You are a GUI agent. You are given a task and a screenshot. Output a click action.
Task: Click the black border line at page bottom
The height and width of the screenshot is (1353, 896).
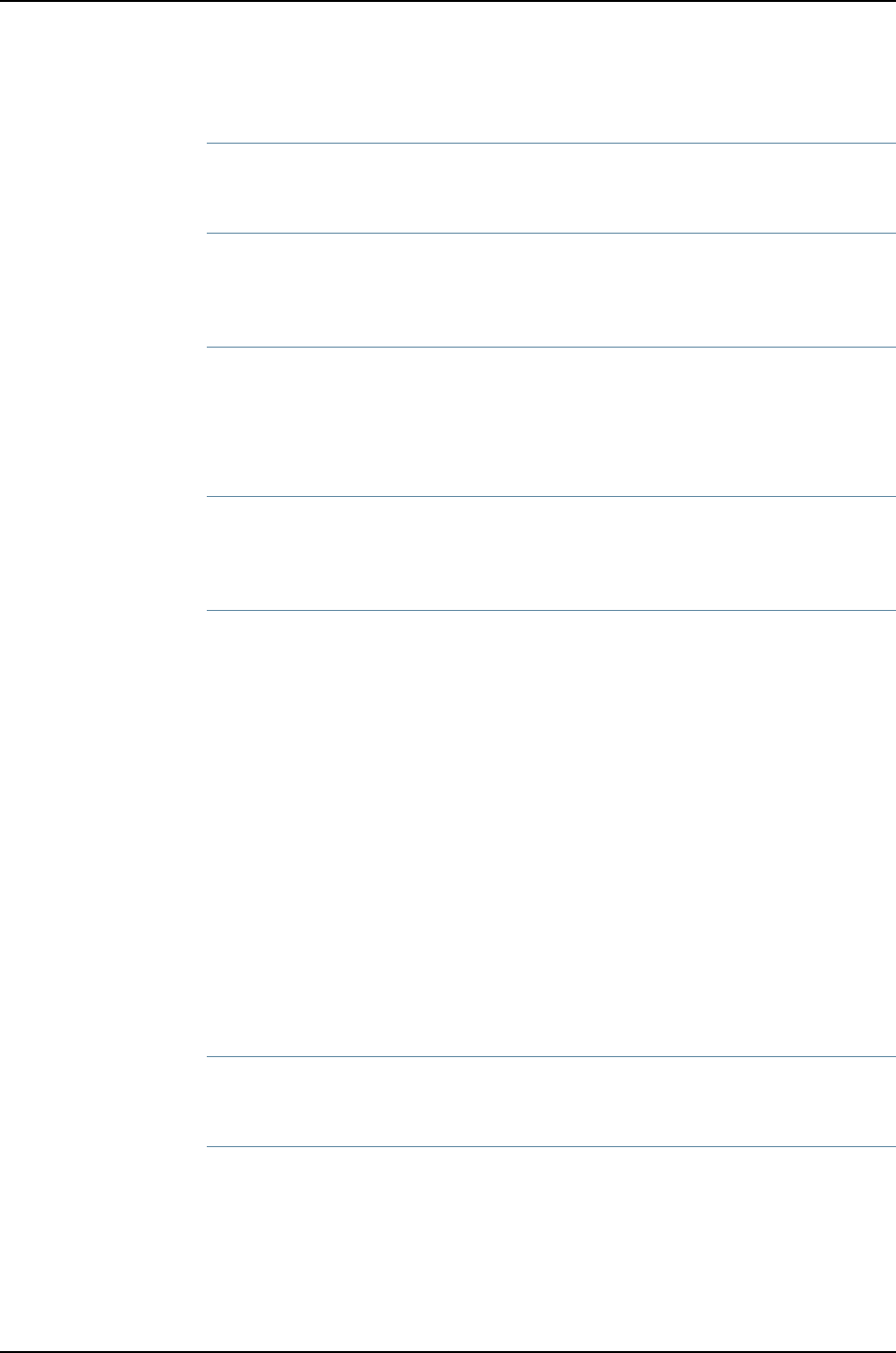point(448,1351)
